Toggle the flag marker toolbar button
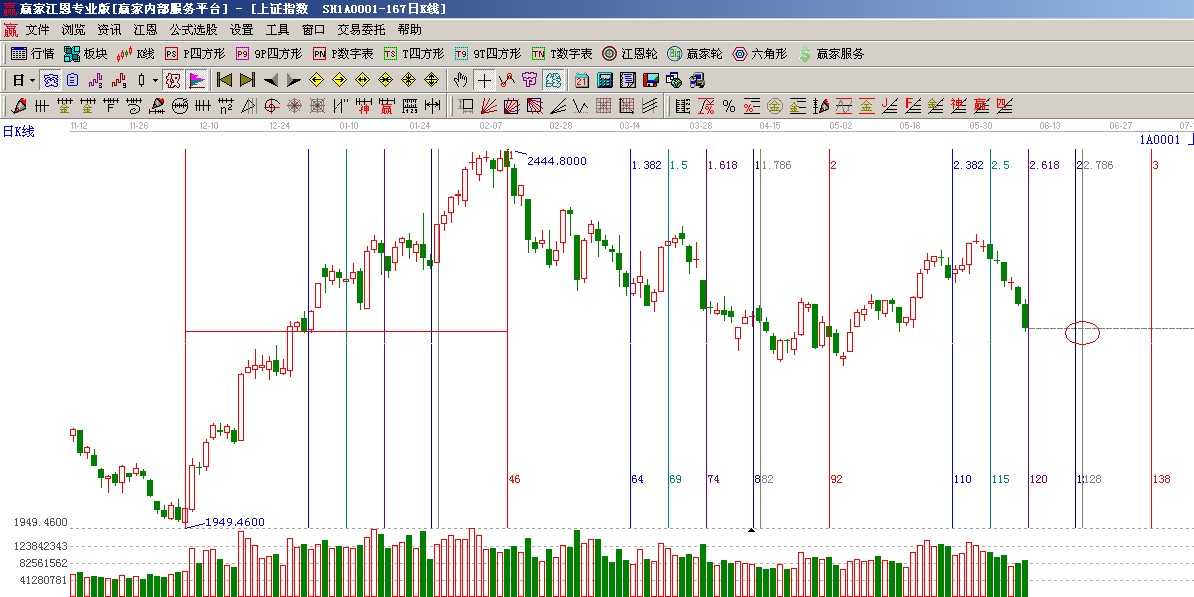The image size is (1194, 597). coord(197,80)
